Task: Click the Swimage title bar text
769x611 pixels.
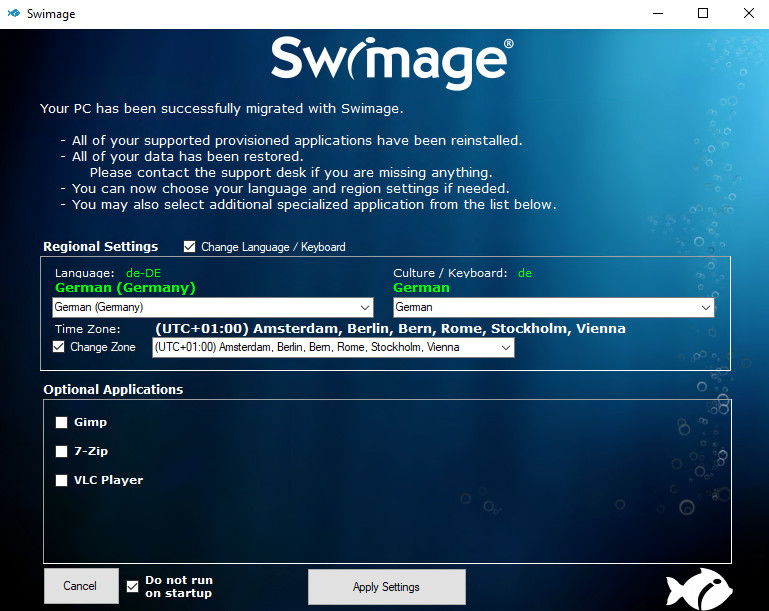Action: tap(51, 14)
